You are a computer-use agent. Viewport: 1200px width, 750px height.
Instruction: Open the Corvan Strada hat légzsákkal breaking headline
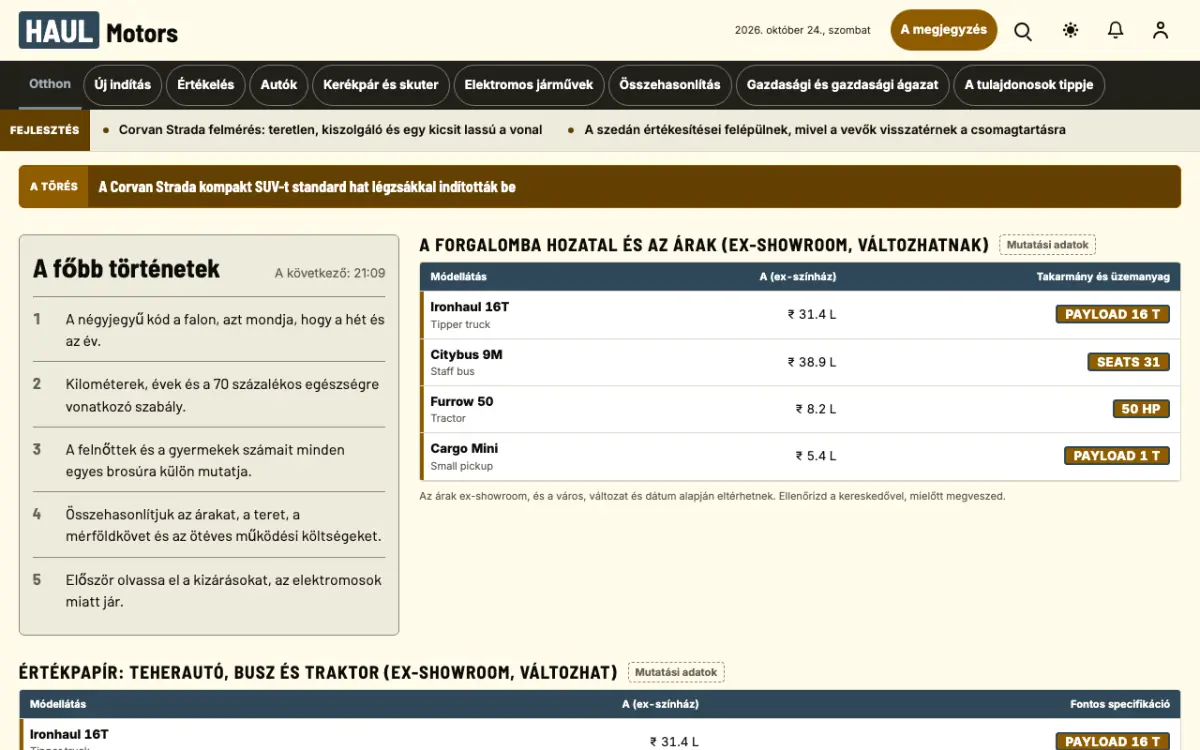coord(307,187)
